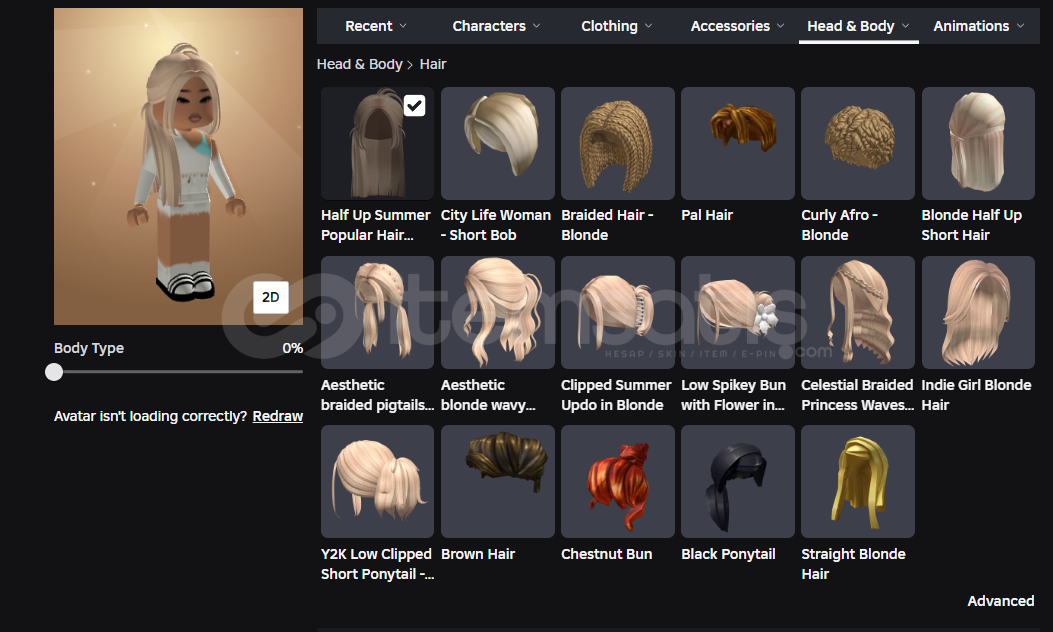Equip the Chestnut Bun hair
Screen dimensions: 1053x632
[x=618, y=482]
